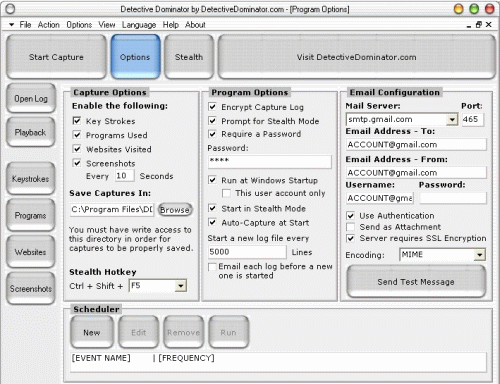Disable Screenshots capture checkbox

click(x=77, y=163)
